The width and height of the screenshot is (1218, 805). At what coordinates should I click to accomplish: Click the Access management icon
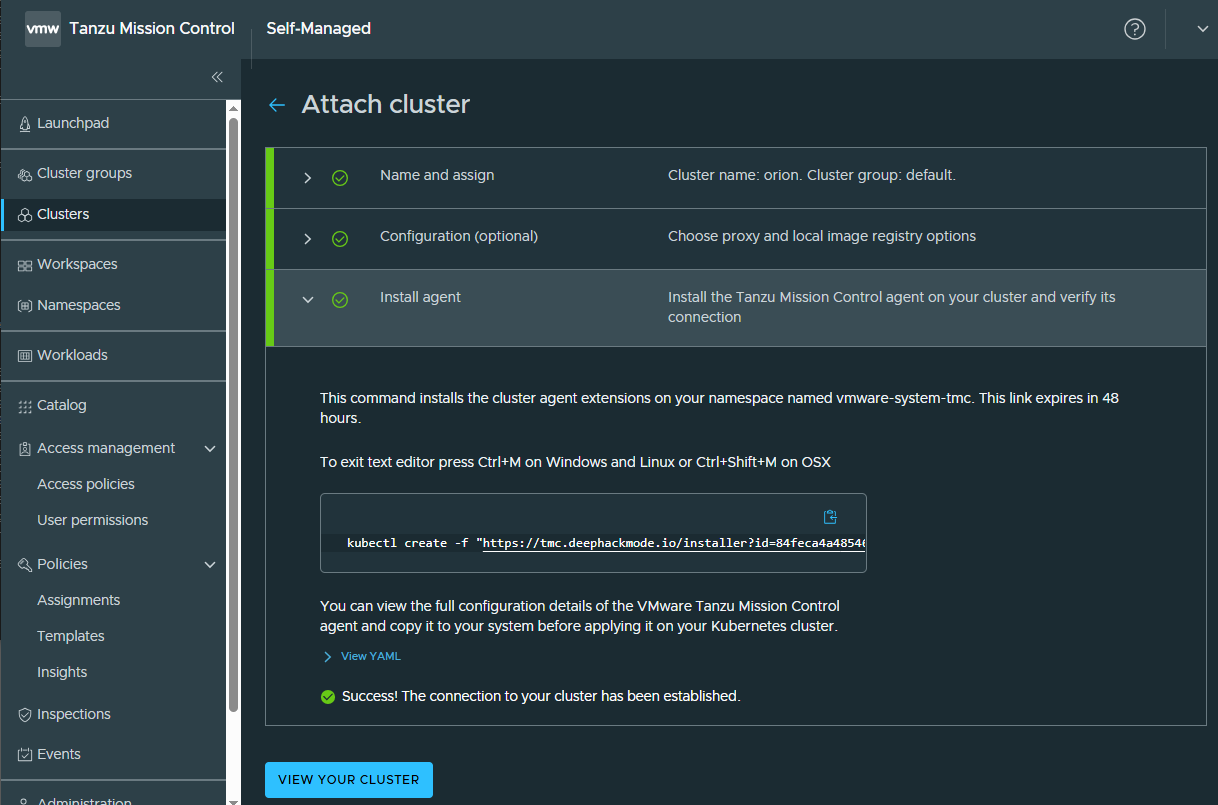pyautogui.click(x=25, y=449)
